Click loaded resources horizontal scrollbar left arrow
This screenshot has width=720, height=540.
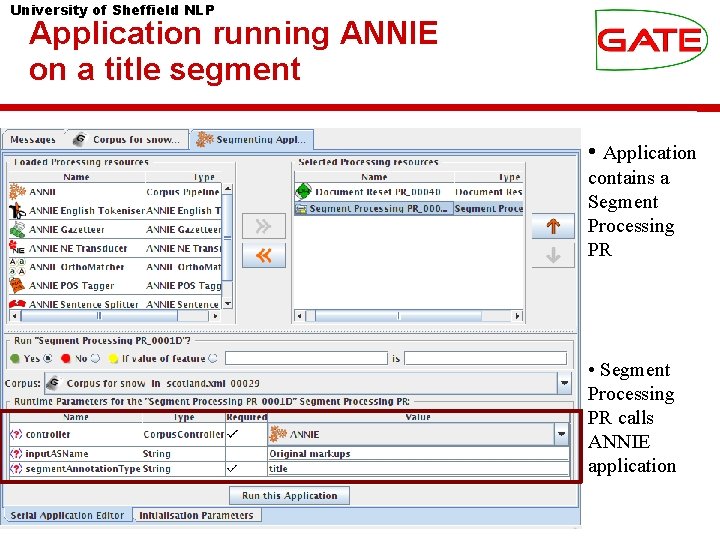point(15,316)
